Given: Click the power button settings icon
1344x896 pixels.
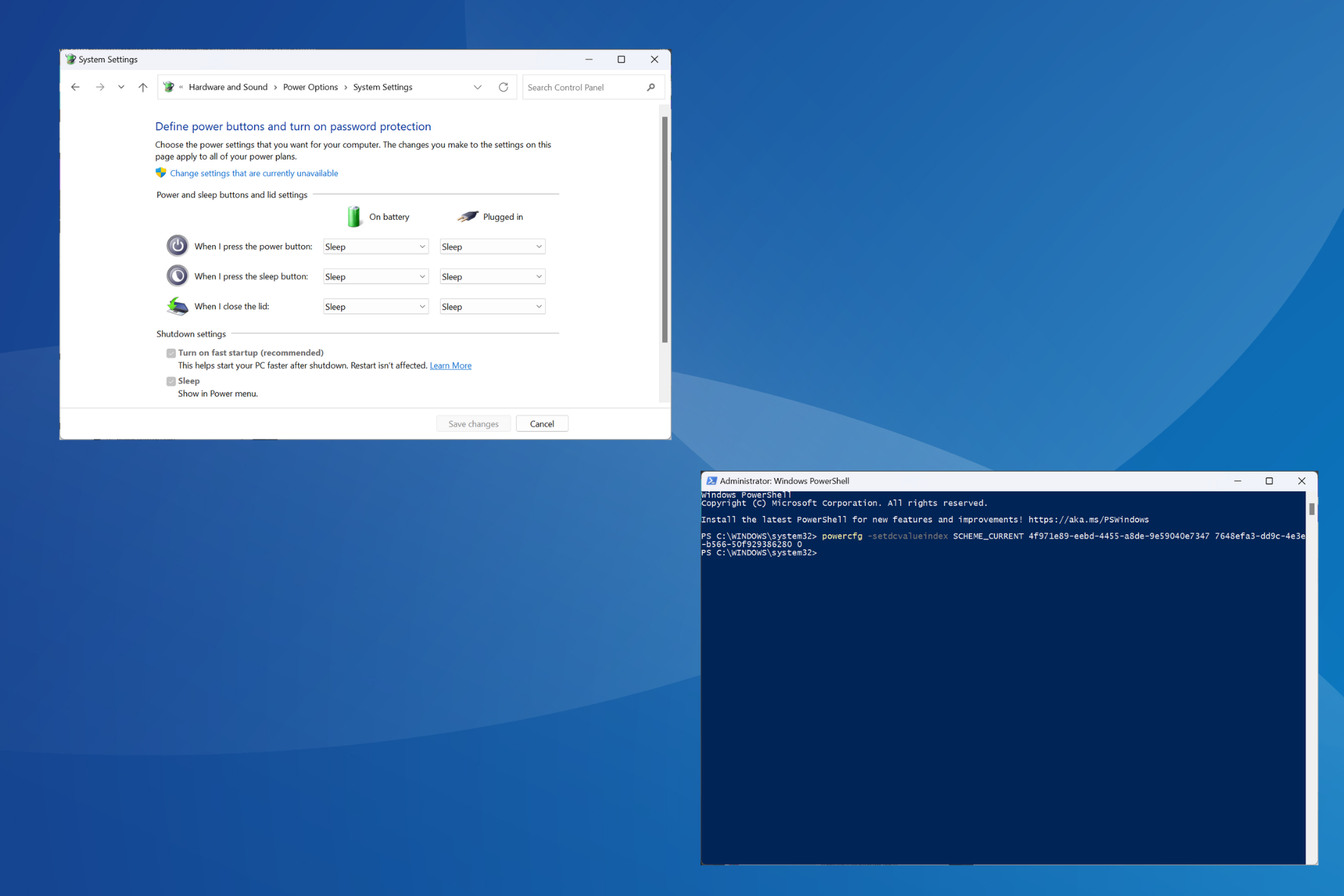Looking at the screenshot, I should tap(179, 247).
